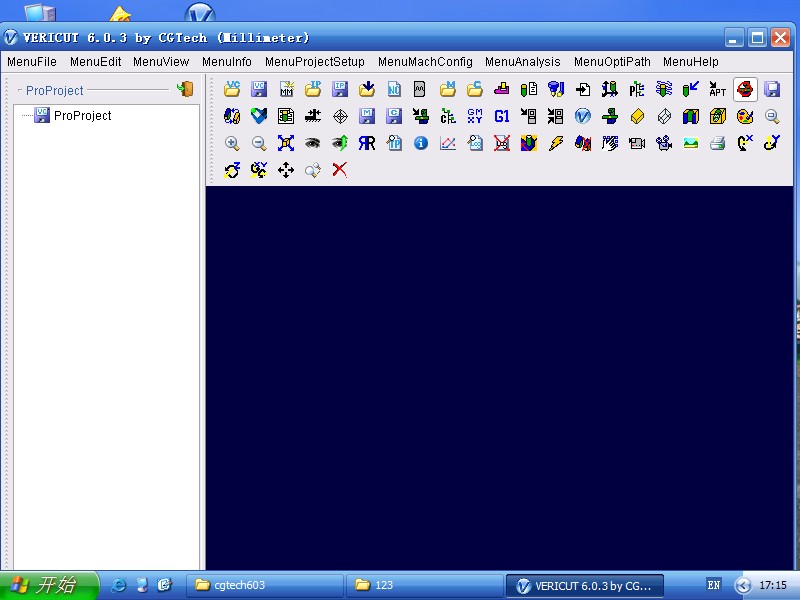
Task: Click the save C floppy disk icon
Action: pos(394,116)
